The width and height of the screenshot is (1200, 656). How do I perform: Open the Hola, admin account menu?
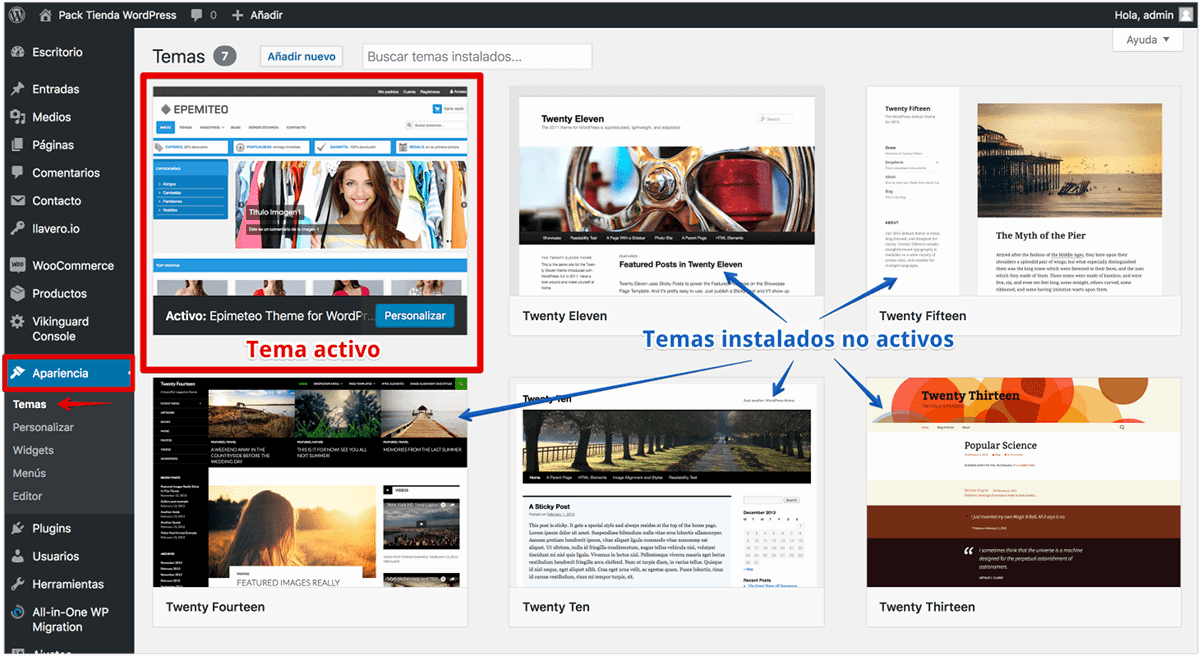(1152, 15)
